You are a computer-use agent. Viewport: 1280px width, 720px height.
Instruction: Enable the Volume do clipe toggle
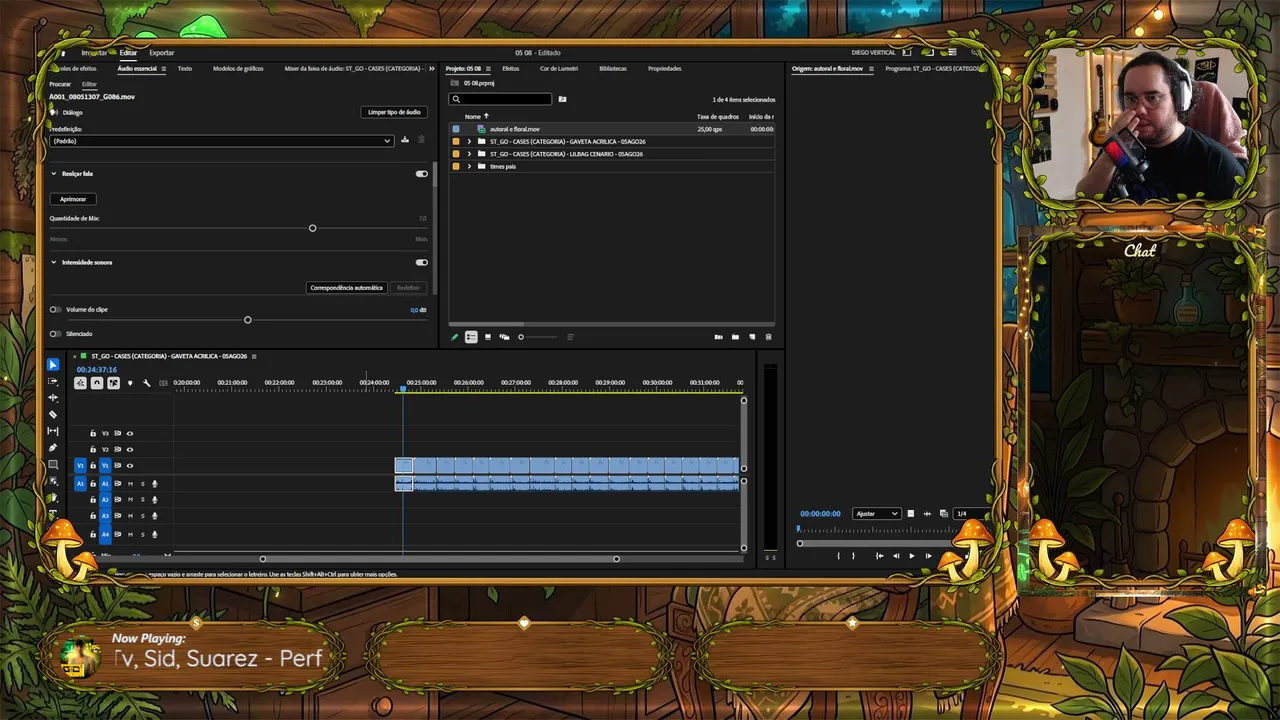click(x=55, y=310)
